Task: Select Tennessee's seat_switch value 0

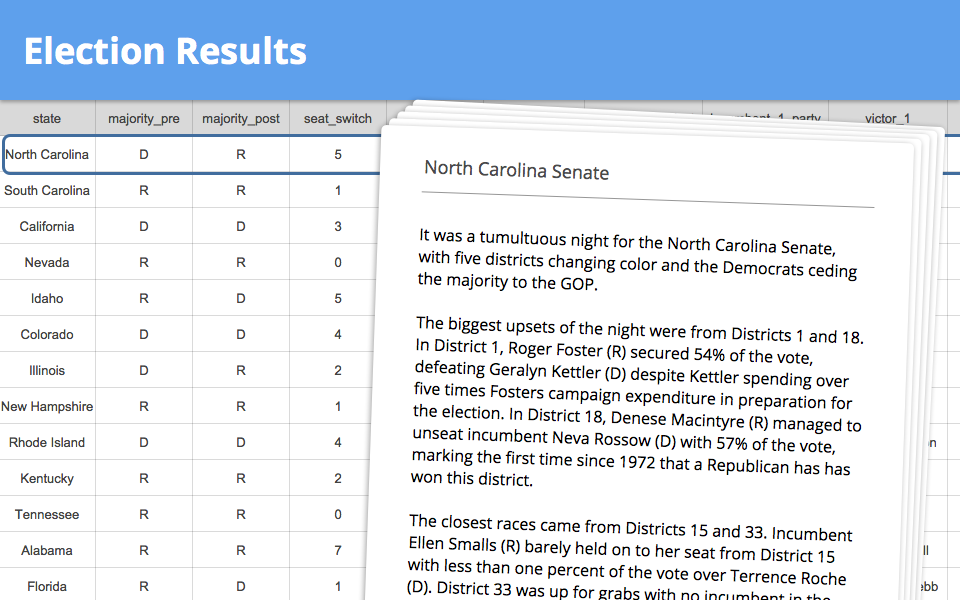Action: pyautogui.click(x=337, y=514)
